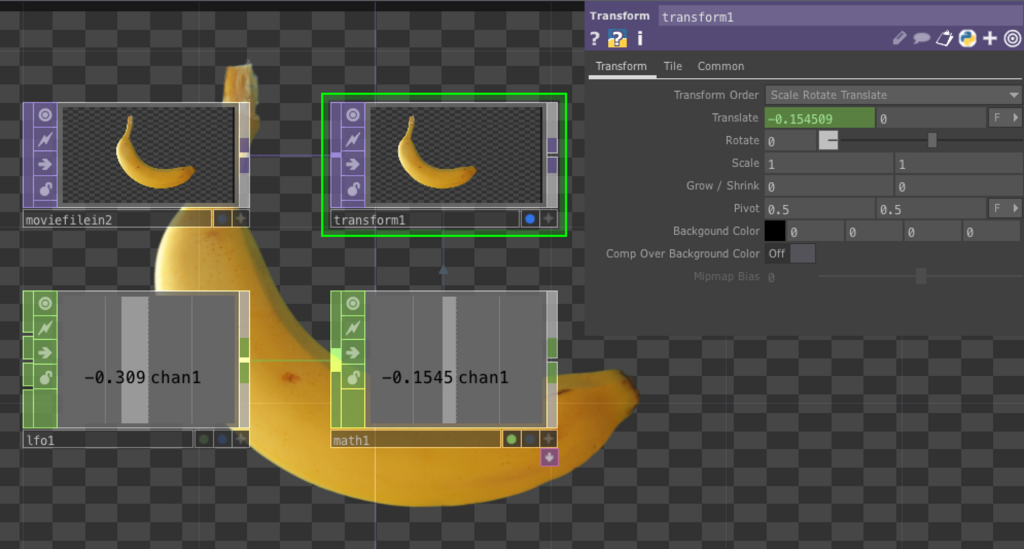Open Python help icon in parameter header

617,39
